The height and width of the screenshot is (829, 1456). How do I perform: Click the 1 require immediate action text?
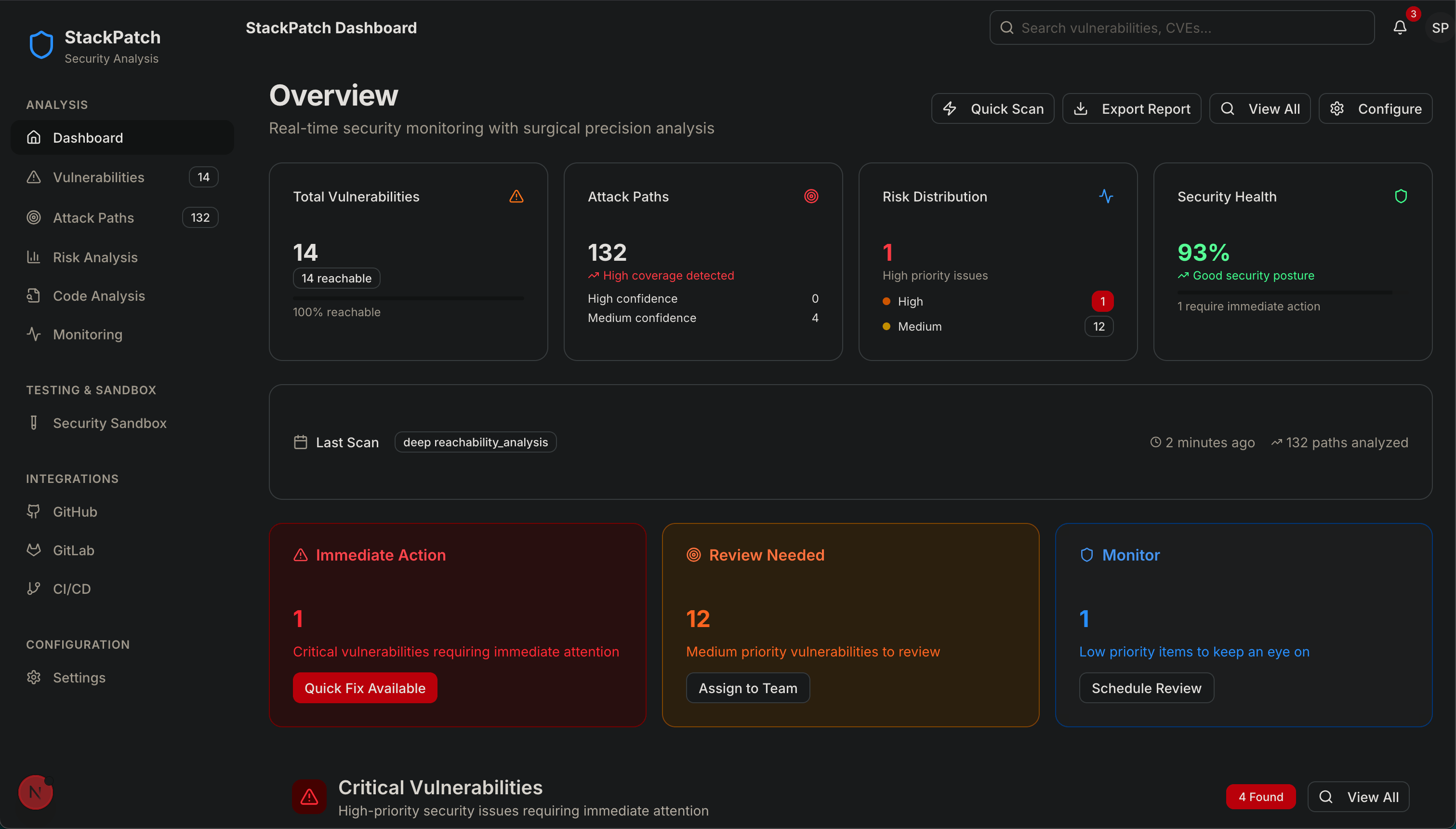[1248, 307]
